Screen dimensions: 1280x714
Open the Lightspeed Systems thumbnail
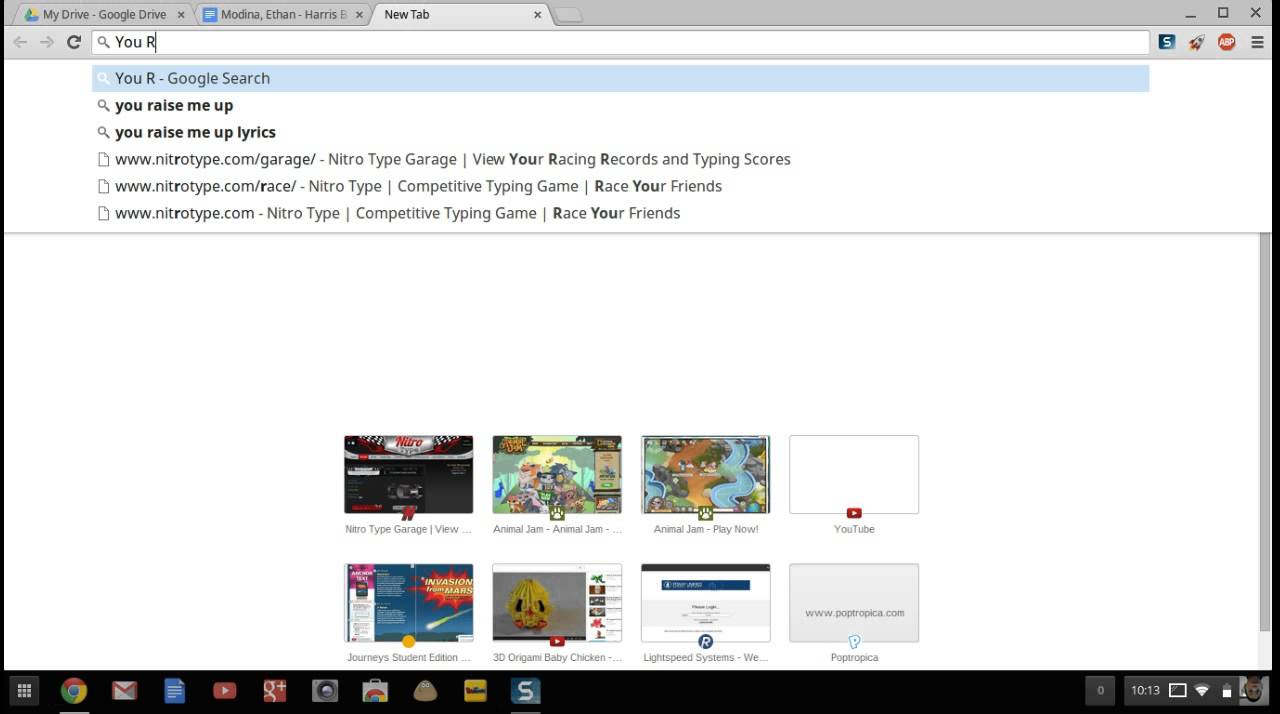click(705, 603)
